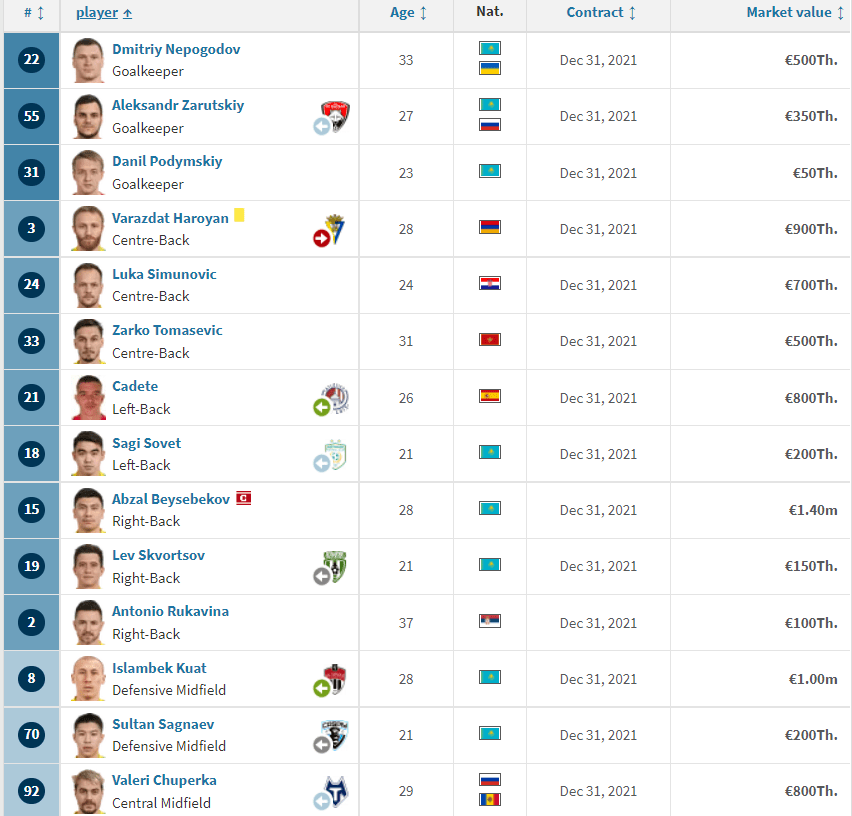Sort by the player column header

click(x=104, y=12)
